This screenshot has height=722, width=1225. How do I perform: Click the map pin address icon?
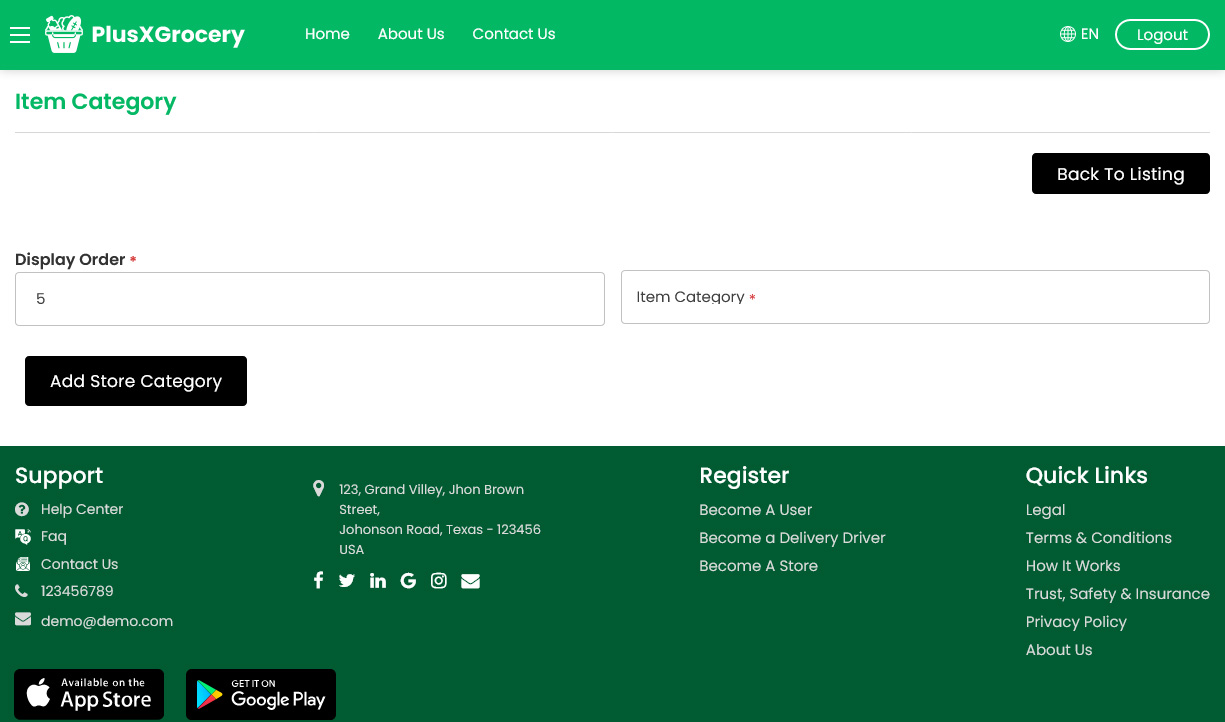tap(318, 489)
